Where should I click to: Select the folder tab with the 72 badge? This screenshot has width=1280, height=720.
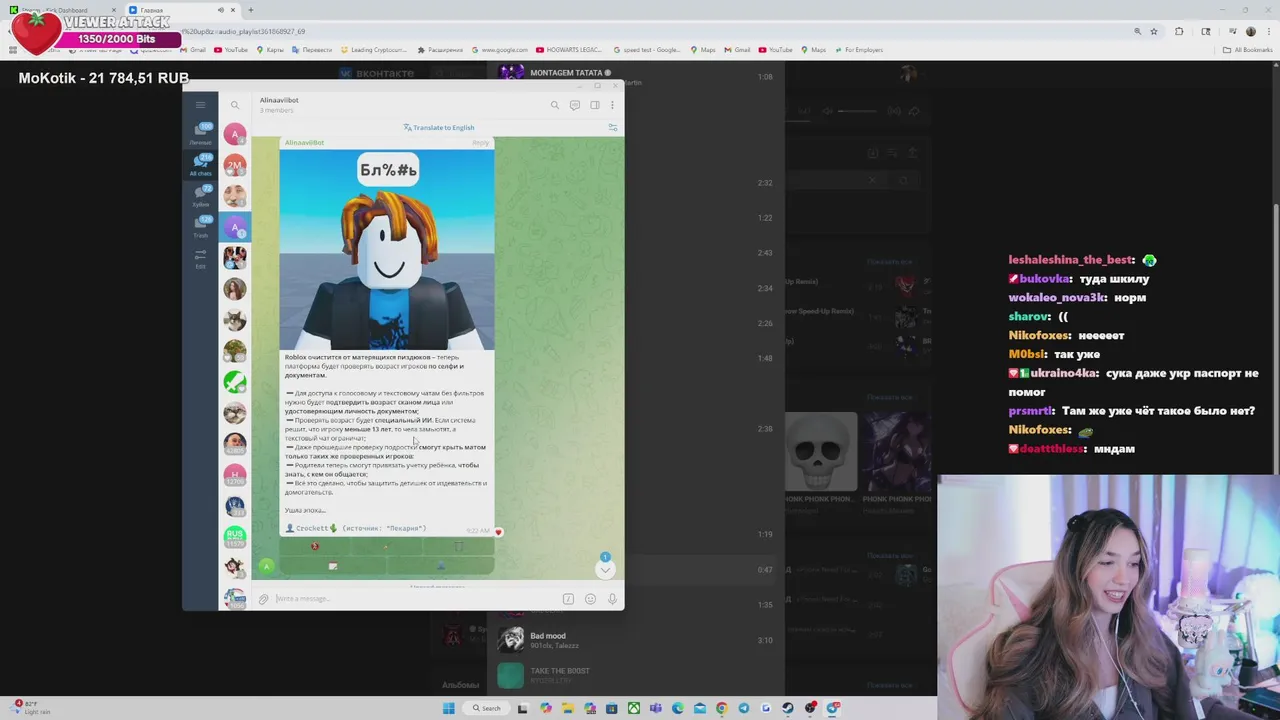[x=201, y=196]
